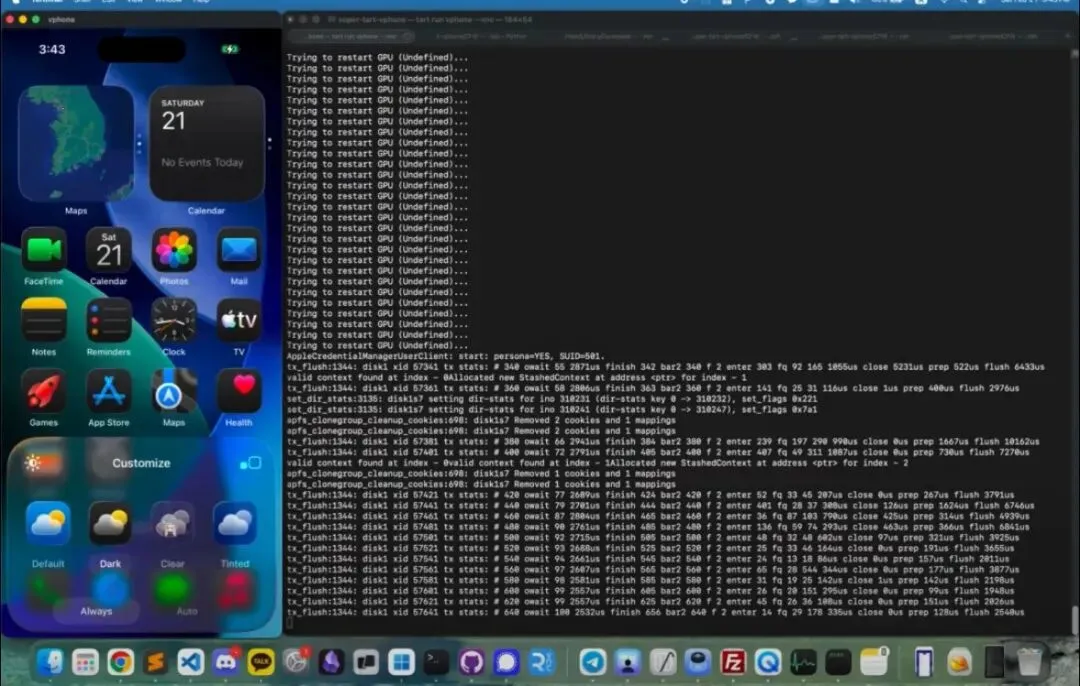Launch the Games app with rocket icon
Viewport: 1080px width, 686px height.
43,392
